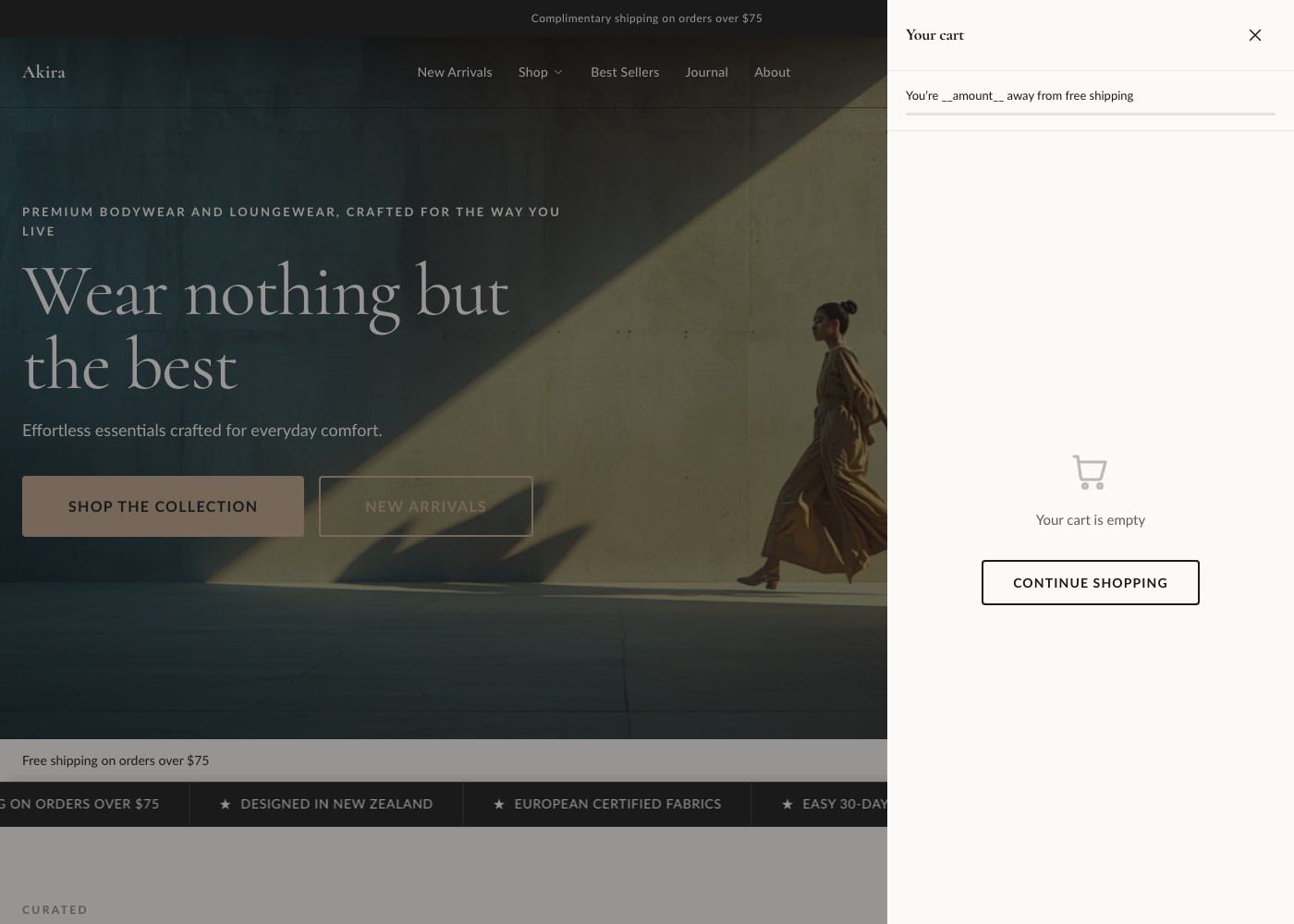1294x924 pixels.
Task: Click 'European Certified Fabrics' marquee text
Action: tap(617, 804)
